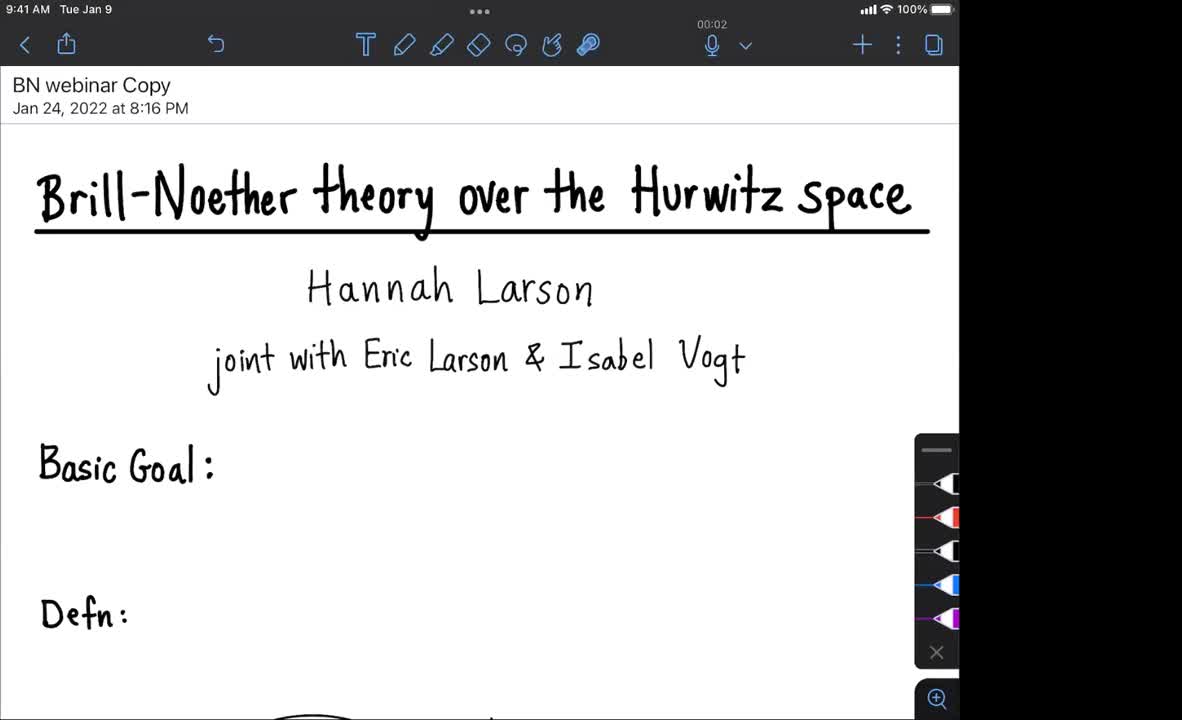Expand the recording options chevron
The image size is (1182, 720).
[x=746, y=46]
